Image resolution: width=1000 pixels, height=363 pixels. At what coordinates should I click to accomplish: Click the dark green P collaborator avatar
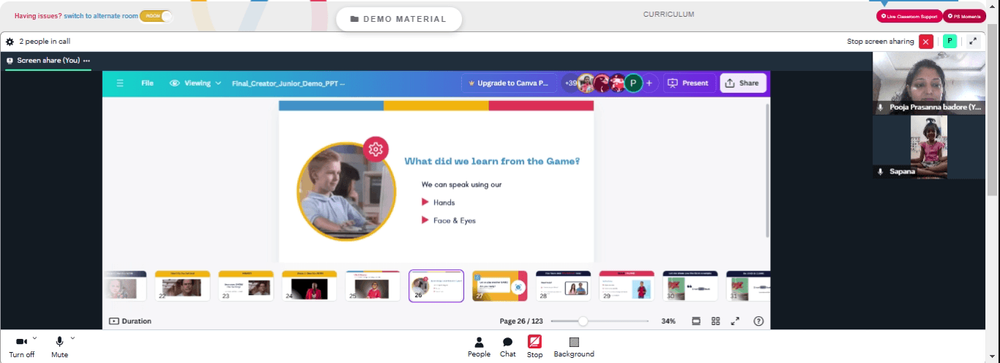point(633,83)
